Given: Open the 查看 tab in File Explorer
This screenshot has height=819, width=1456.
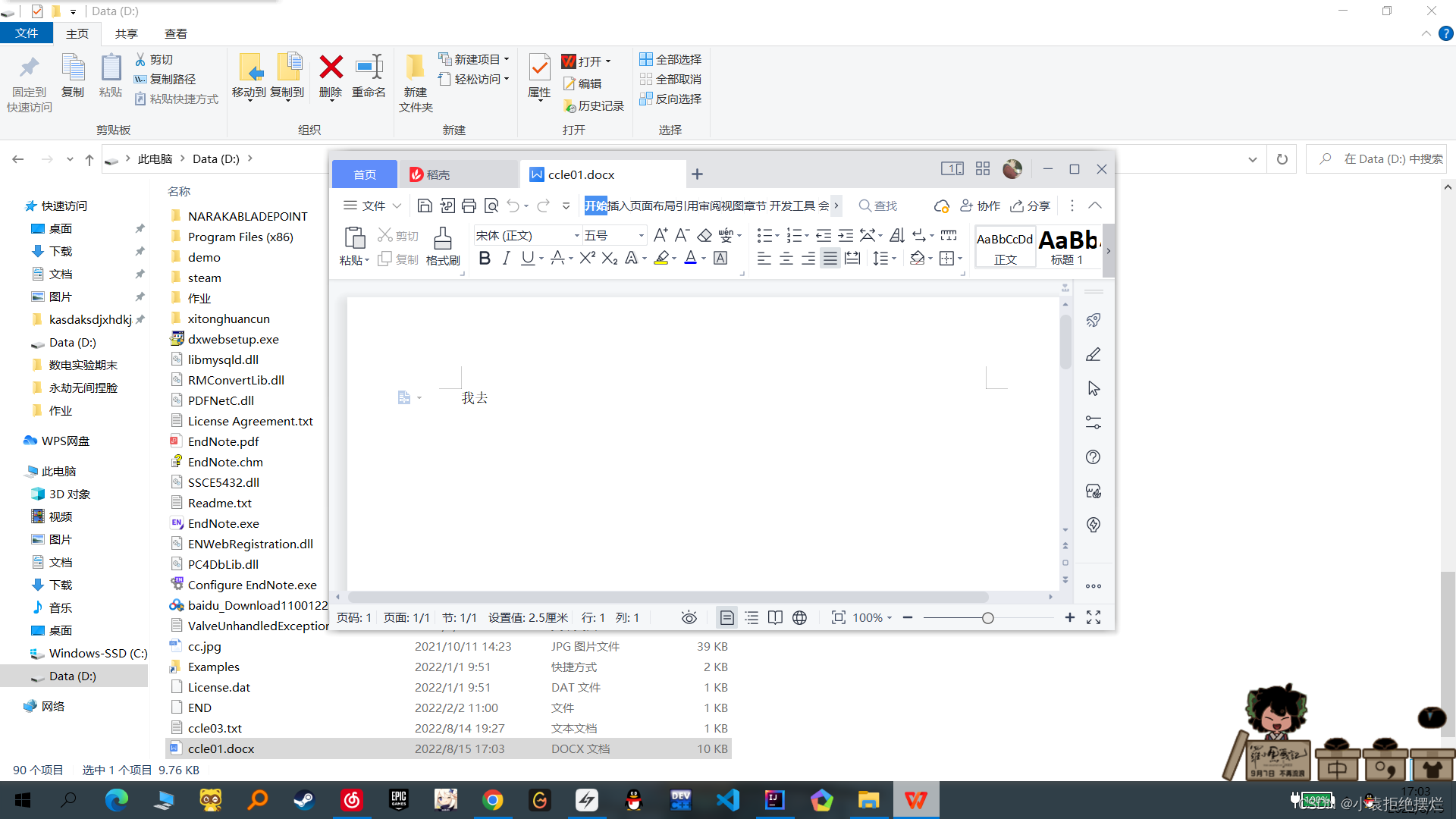Looking at the screenshot, I should point(175,33).
